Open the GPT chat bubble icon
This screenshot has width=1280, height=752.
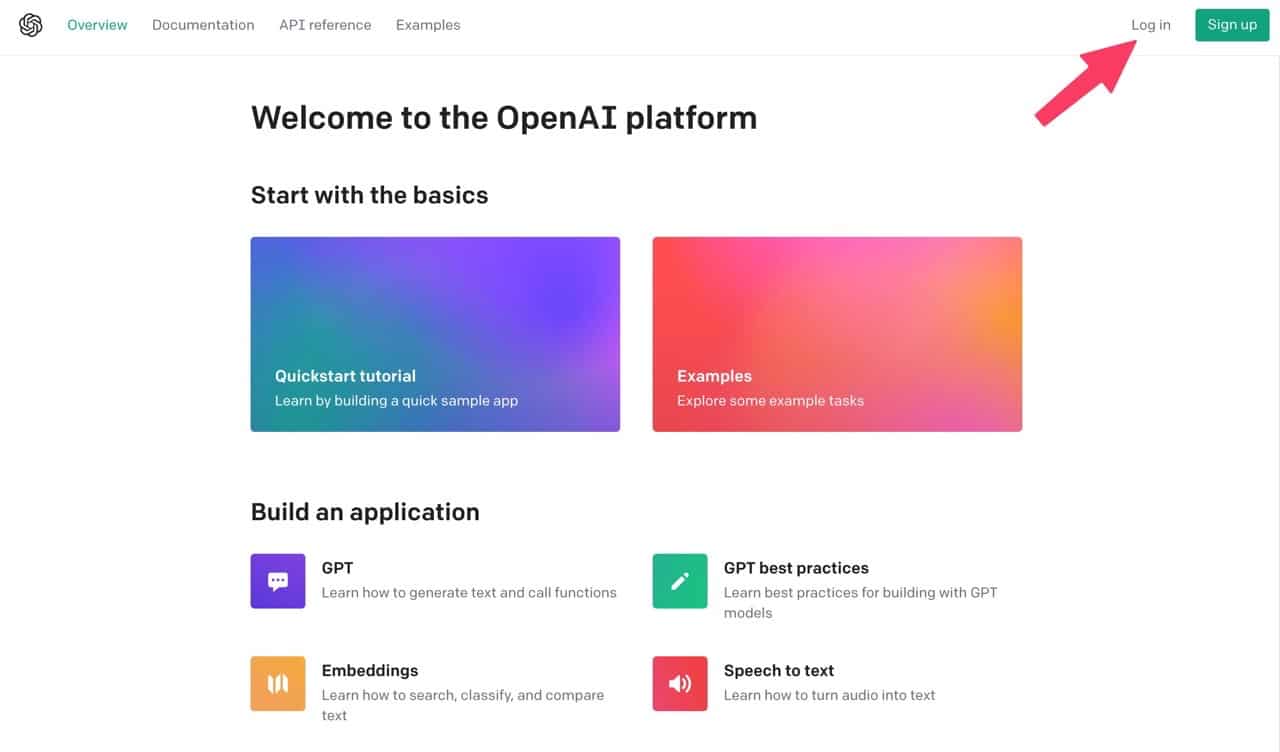point(278,581)
